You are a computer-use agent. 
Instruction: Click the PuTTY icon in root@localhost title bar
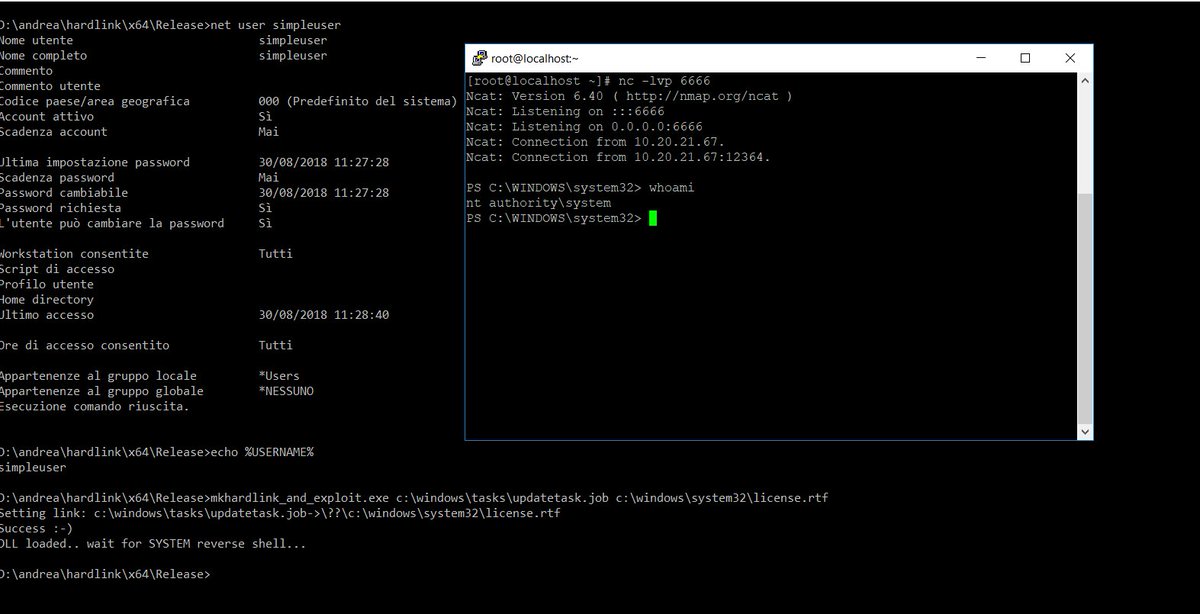(480, 58)
